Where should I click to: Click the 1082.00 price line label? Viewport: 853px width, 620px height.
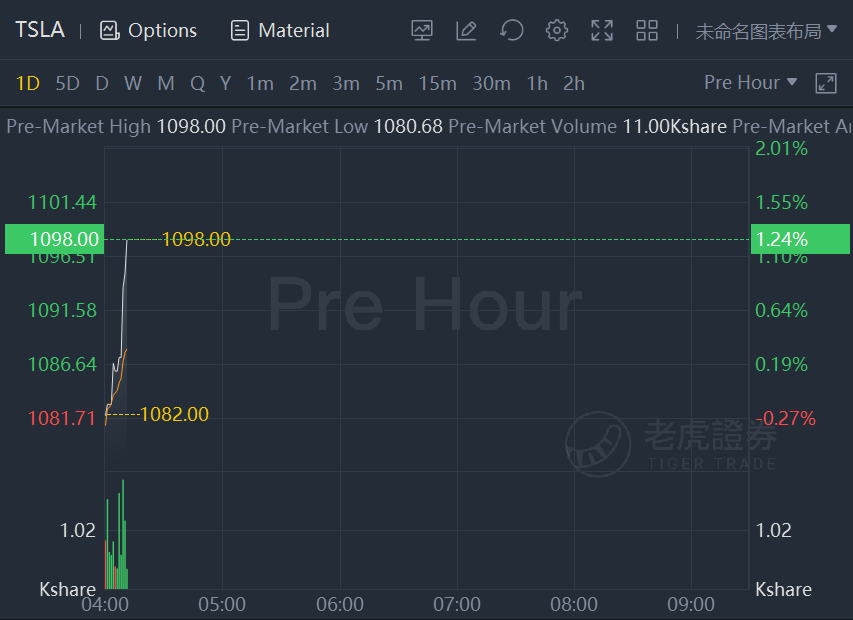tap(174, 414)
